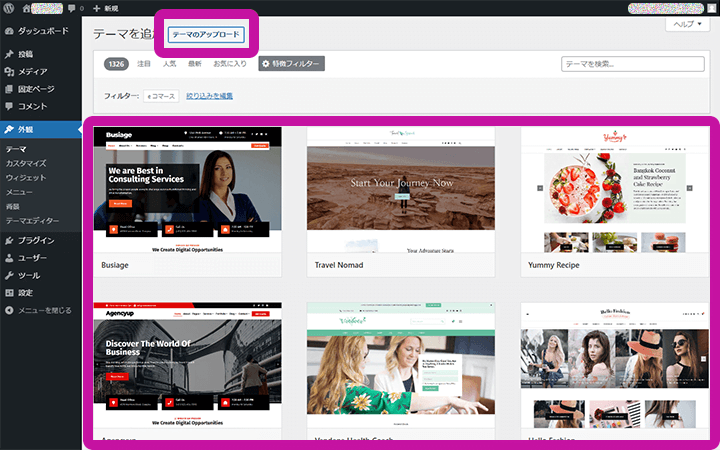This screenshot has width=720, height=450.
Task: Expand 特徴フィルター feature filter panel
Action: click(292, 64)
